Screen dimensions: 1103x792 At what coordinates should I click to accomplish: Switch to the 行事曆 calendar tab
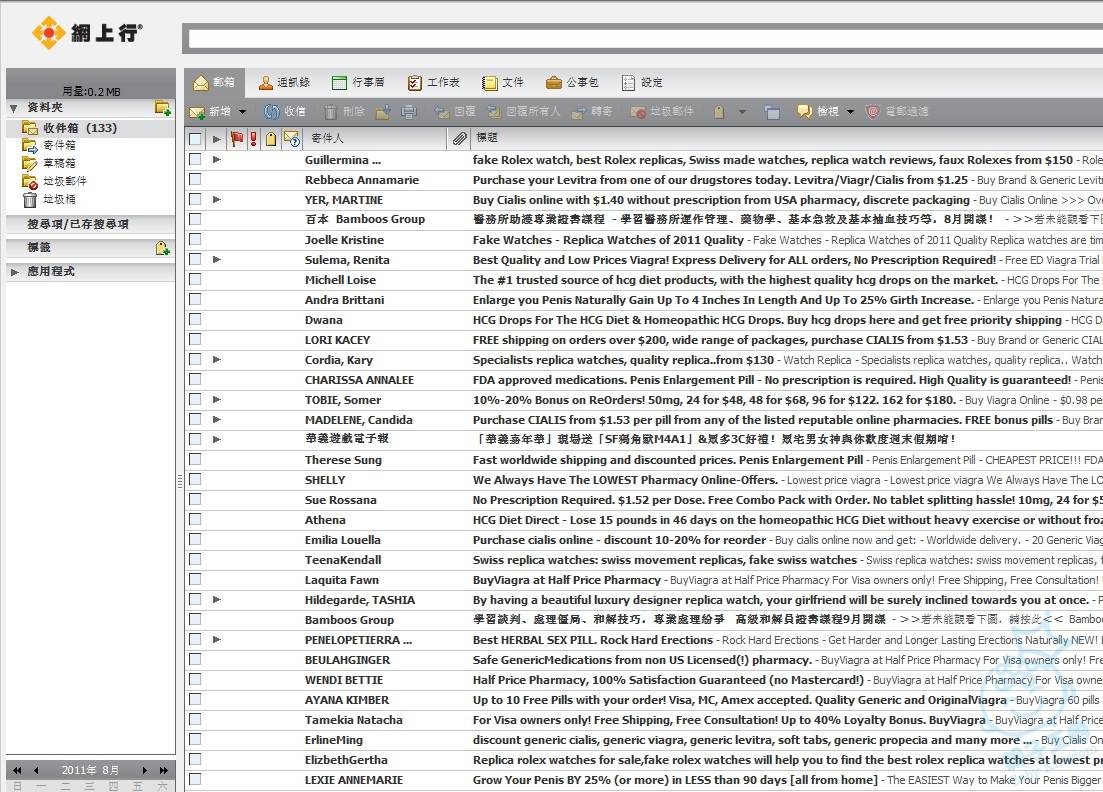358,83
